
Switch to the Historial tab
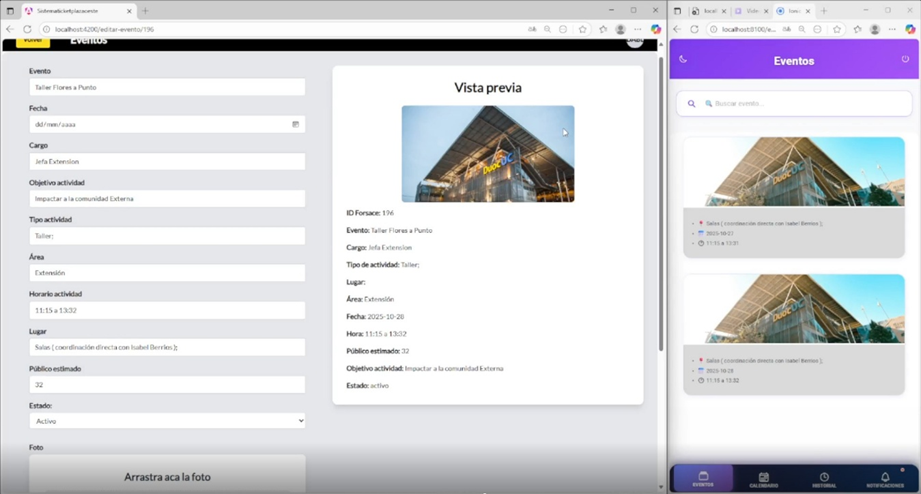[x=823, y=479]
